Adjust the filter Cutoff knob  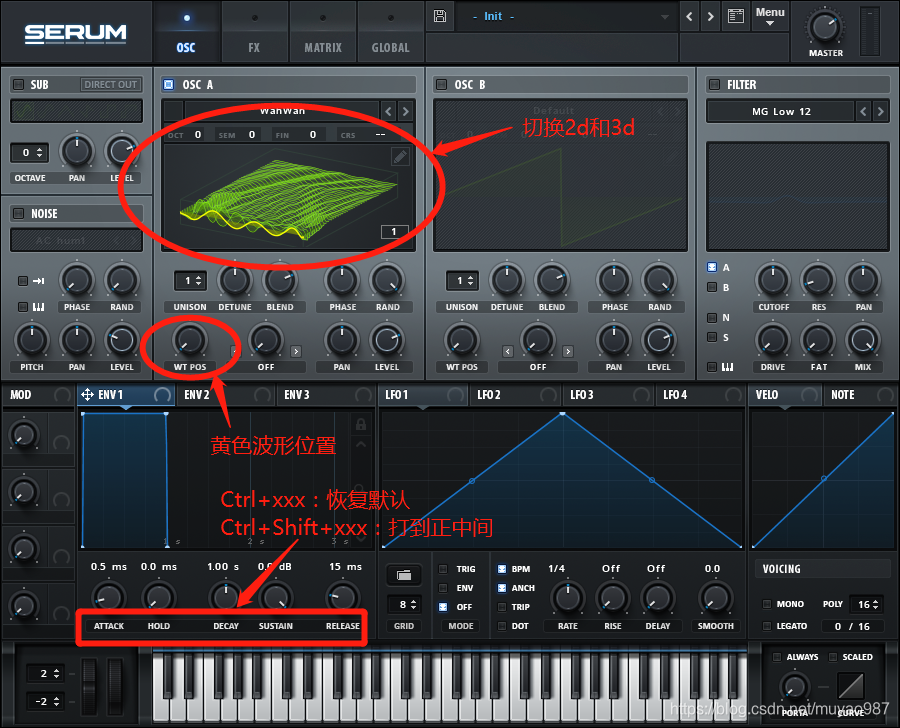[x=773, y=280]
